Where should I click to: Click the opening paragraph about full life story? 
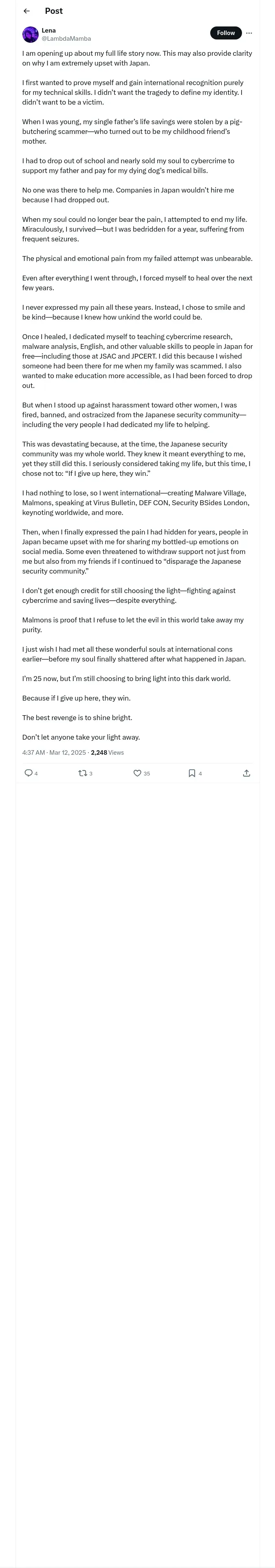point(137,58)
